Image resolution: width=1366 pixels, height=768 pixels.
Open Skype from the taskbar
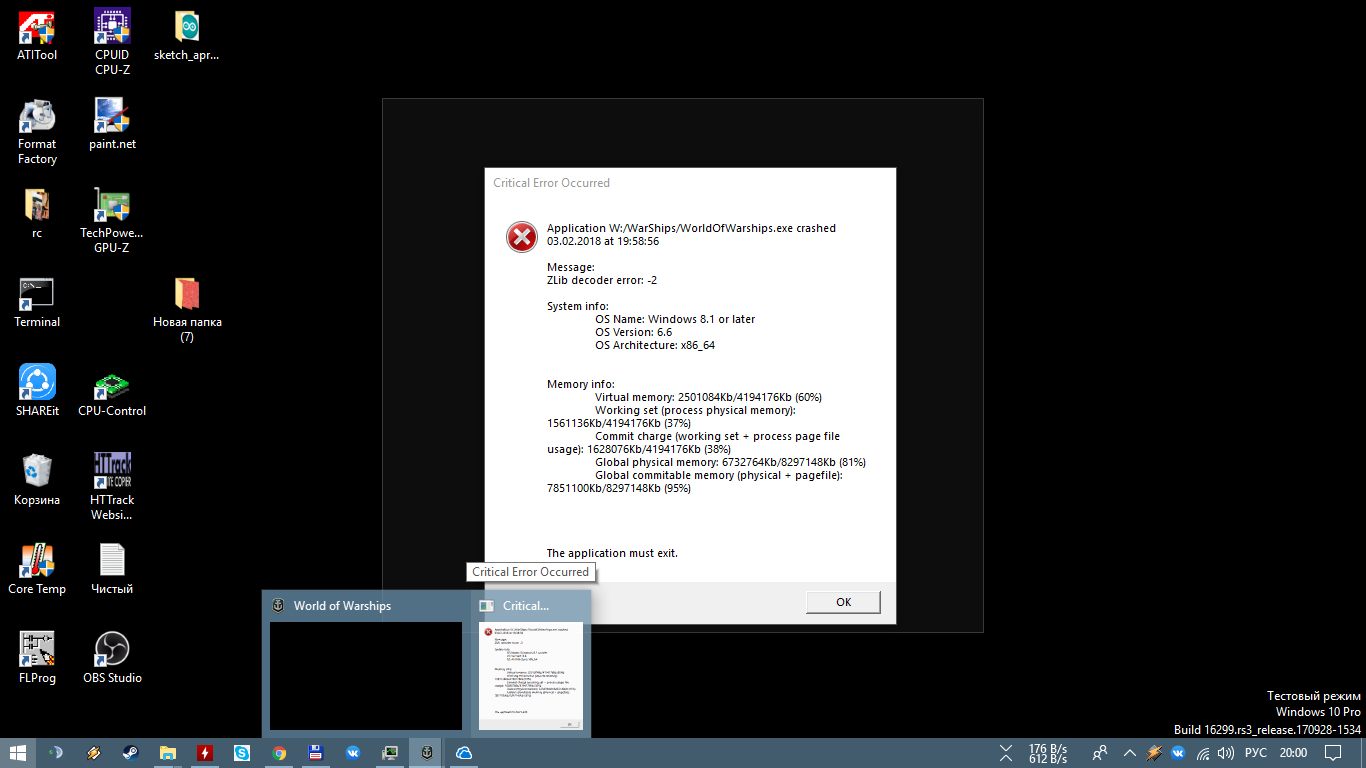(242, 753)
